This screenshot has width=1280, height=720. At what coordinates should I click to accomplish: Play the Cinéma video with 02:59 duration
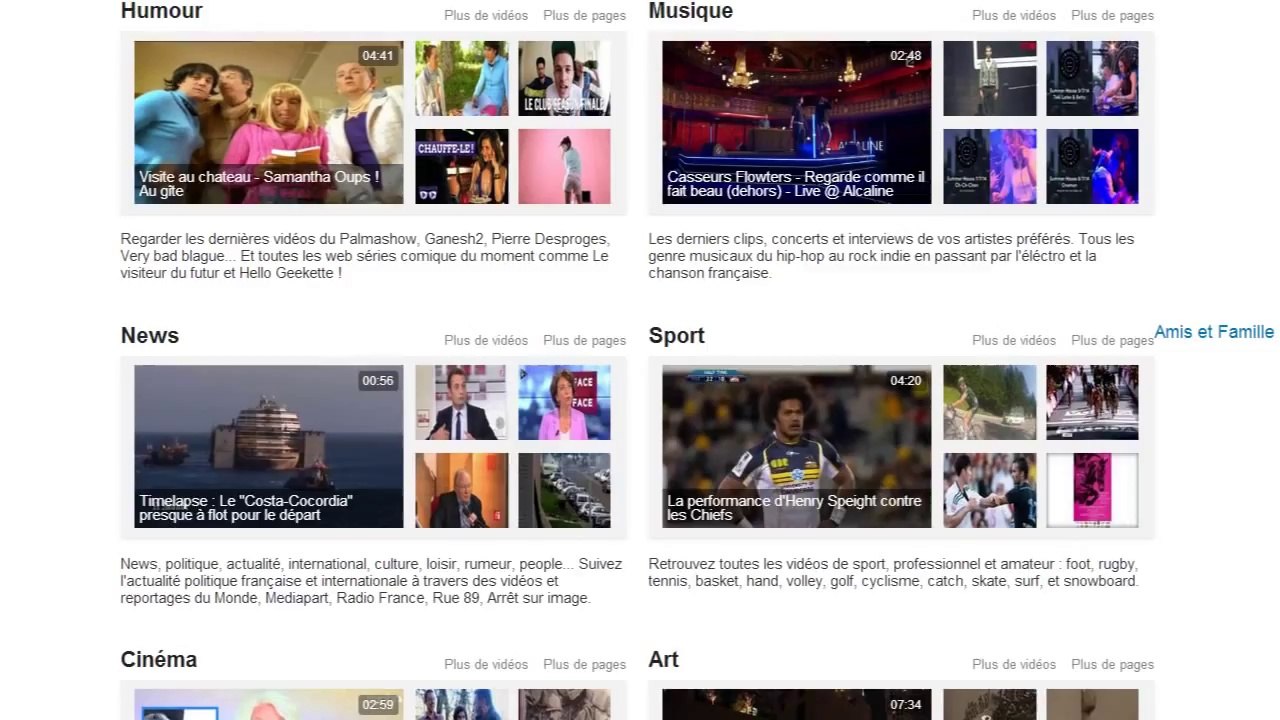(x=269, y=704)
